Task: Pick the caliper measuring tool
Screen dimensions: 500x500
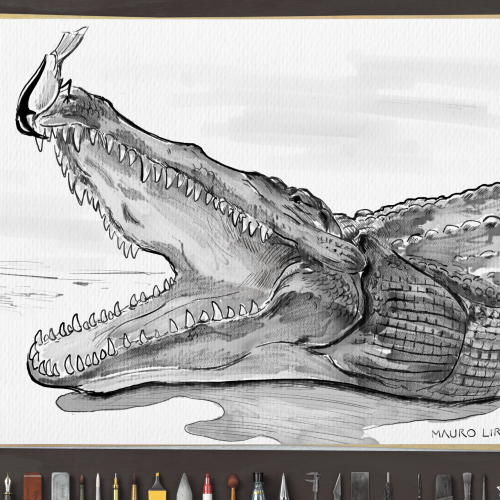Action: pos(314,486)
